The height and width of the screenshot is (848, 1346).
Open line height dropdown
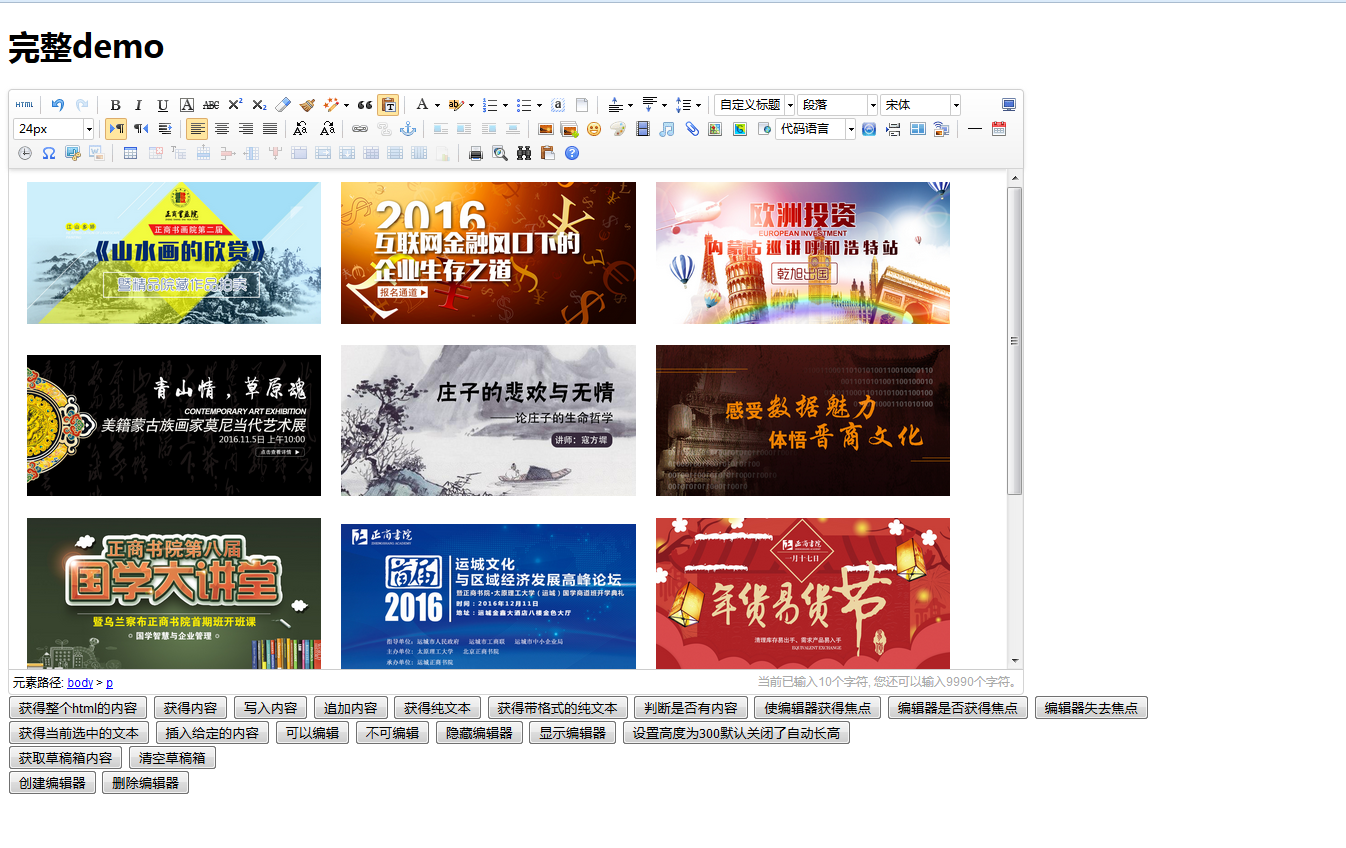coord(698,105)
